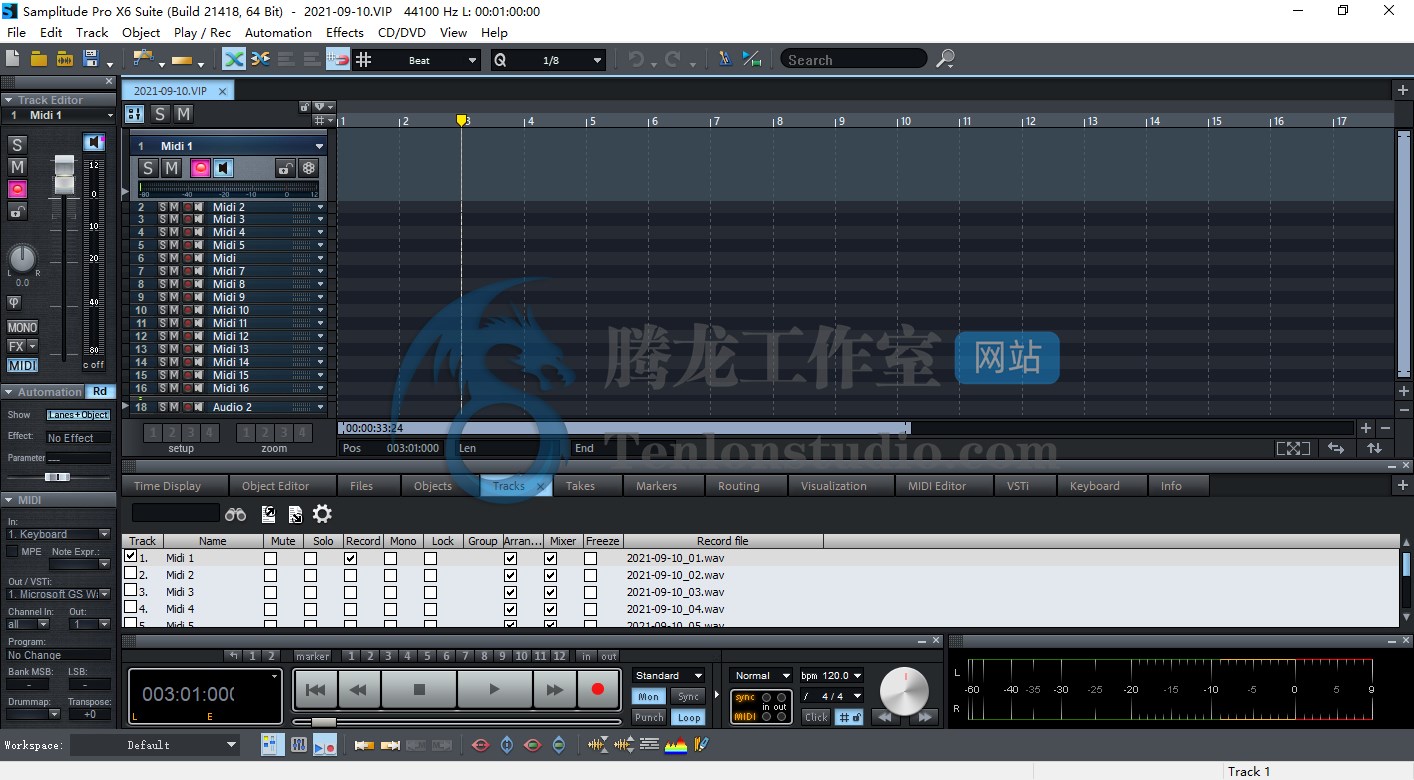Jump to start with rewind-to-beginning button
This screenshot has width=1414, height=780.
315,690
